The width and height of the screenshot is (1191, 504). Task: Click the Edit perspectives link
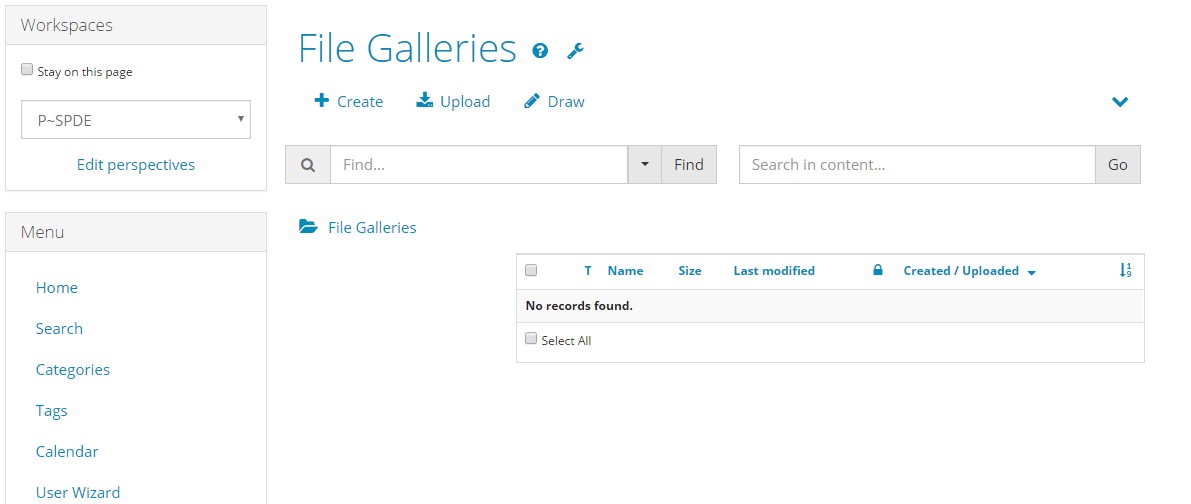coord(136,165)
